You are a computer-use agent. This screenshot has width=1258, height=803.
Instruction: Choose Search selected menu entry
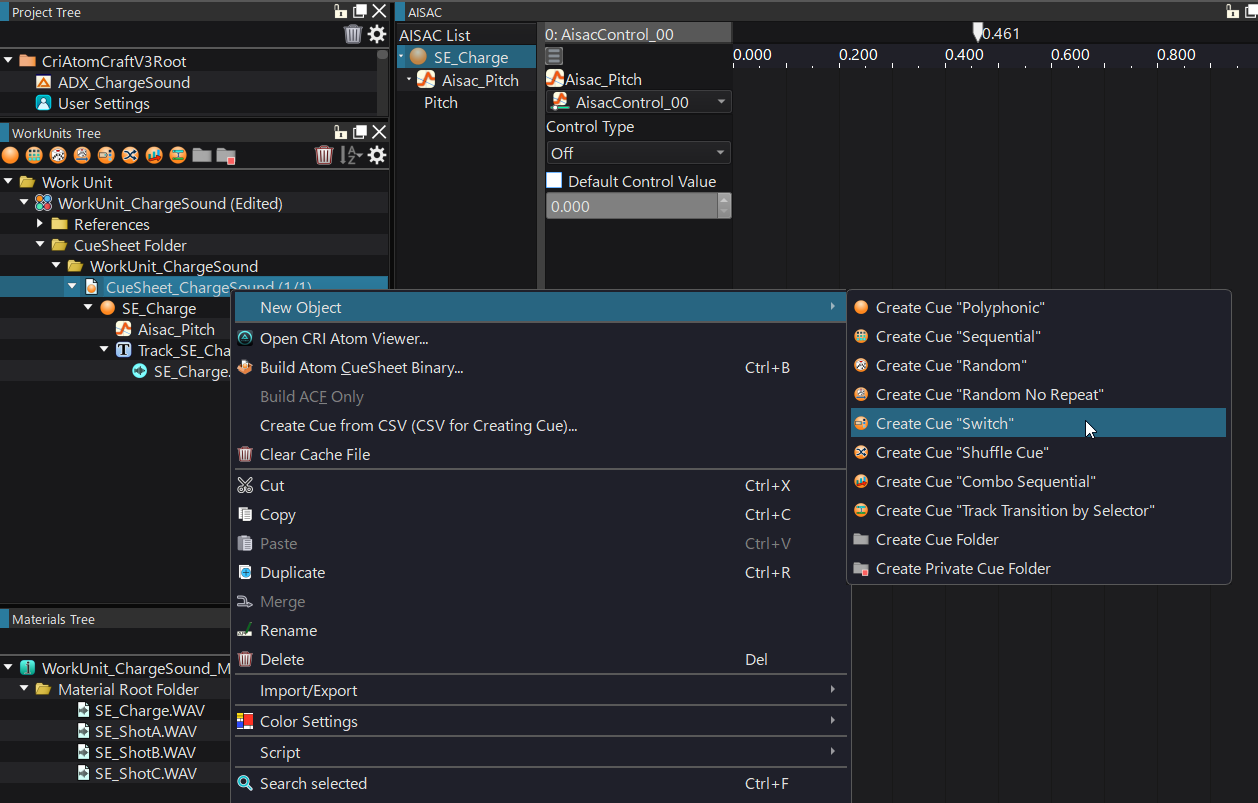coord(540,784)
